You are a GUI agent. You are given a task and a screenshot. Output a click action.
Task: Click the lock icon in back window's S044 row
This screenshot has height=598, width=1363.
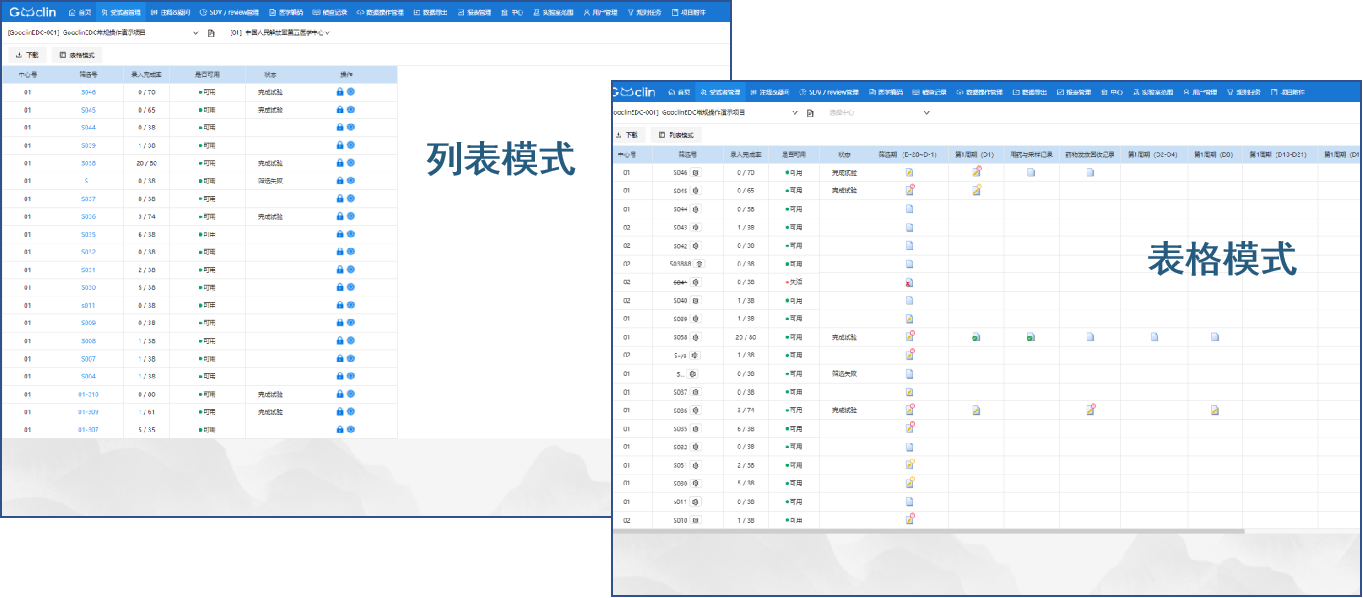(x=340, y=128)
